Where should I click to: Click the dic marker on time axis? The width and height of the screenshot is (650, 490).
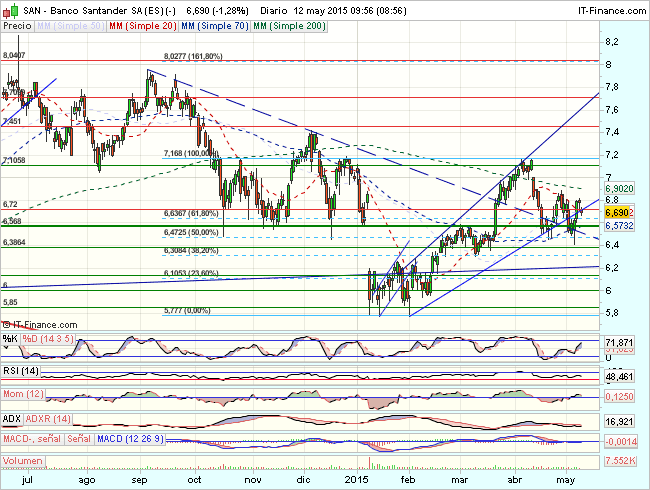303,480
